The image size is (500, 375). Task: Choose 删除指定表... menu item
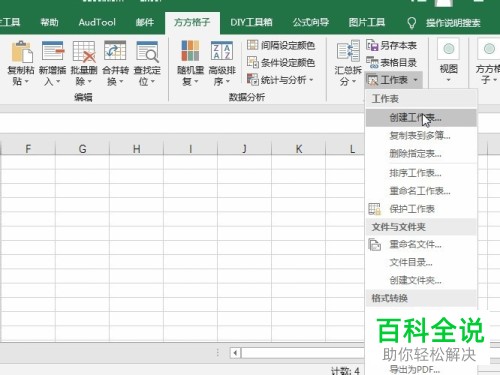click(x=421, y=154)
